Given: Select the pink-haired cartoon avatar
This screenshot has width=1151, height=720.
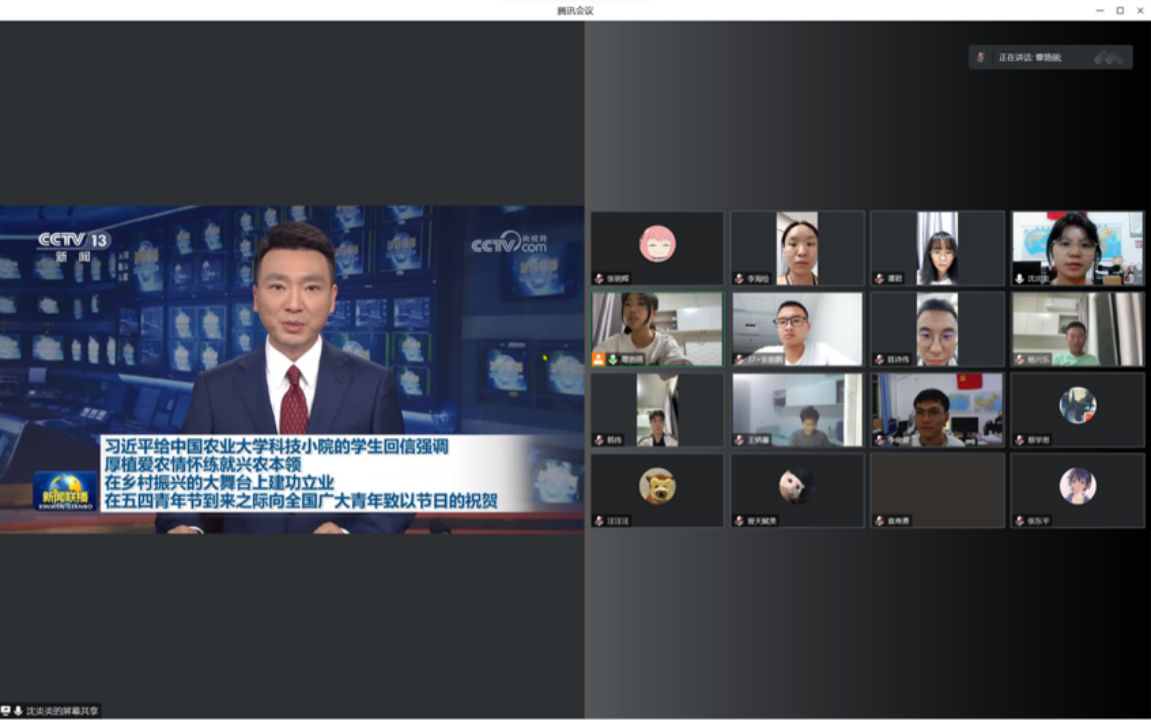Looking at the screenshot, I should (657, 243).
